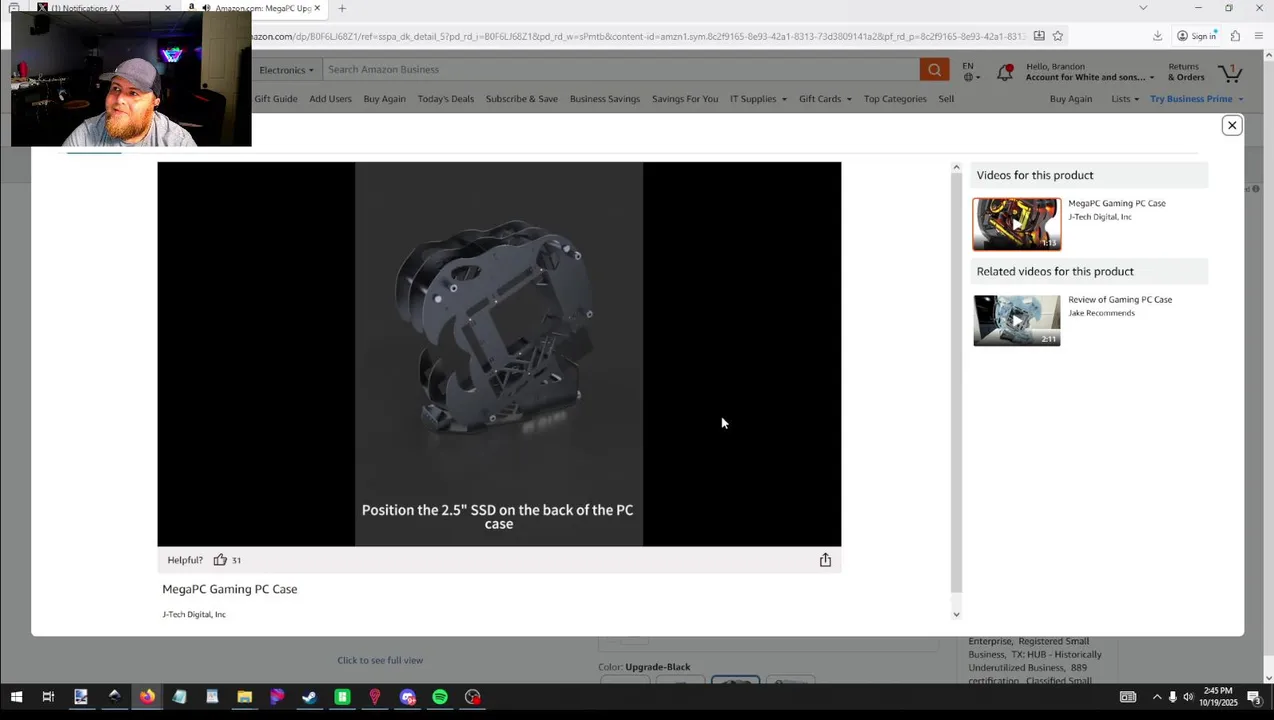Click the install page icon in address bar
This screenshot has height=720, width=1274.
1039,36
